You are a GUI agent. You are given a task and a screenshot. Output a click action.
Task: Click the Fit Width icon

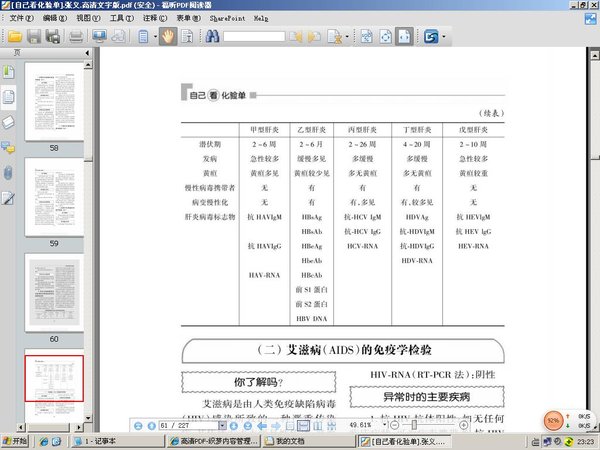click(404, 37)
